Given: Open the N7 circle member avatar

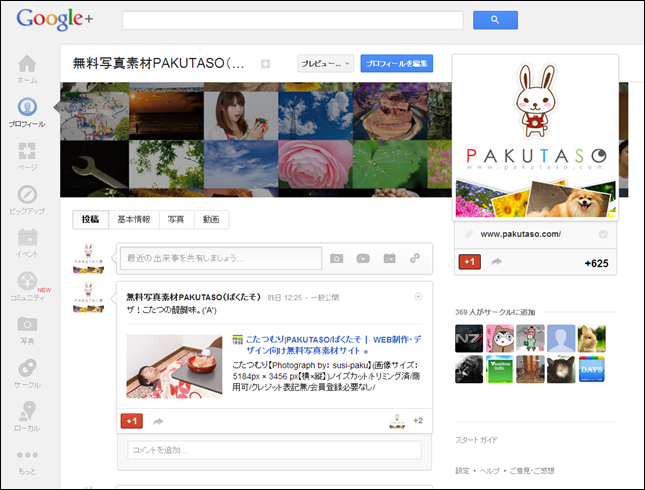Looking at the screenshot, I should (x=469, y=339).
